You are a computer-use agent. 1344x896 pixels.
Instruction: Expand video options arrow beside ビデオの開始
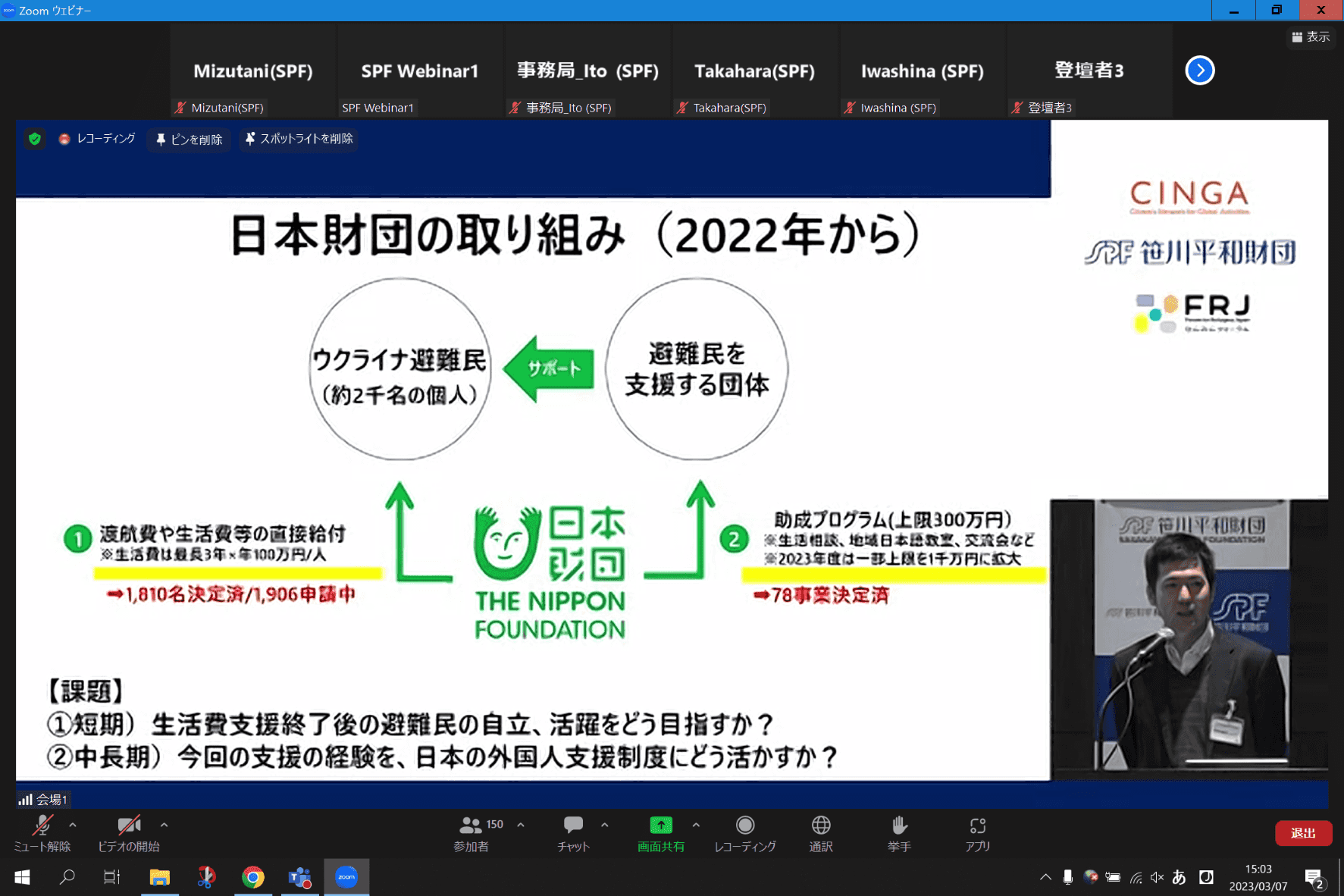coord(164,825)
